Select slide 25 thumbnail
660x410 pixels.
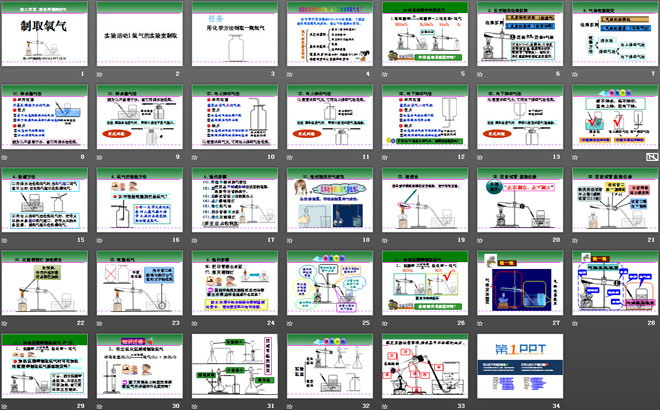point(330,283)
